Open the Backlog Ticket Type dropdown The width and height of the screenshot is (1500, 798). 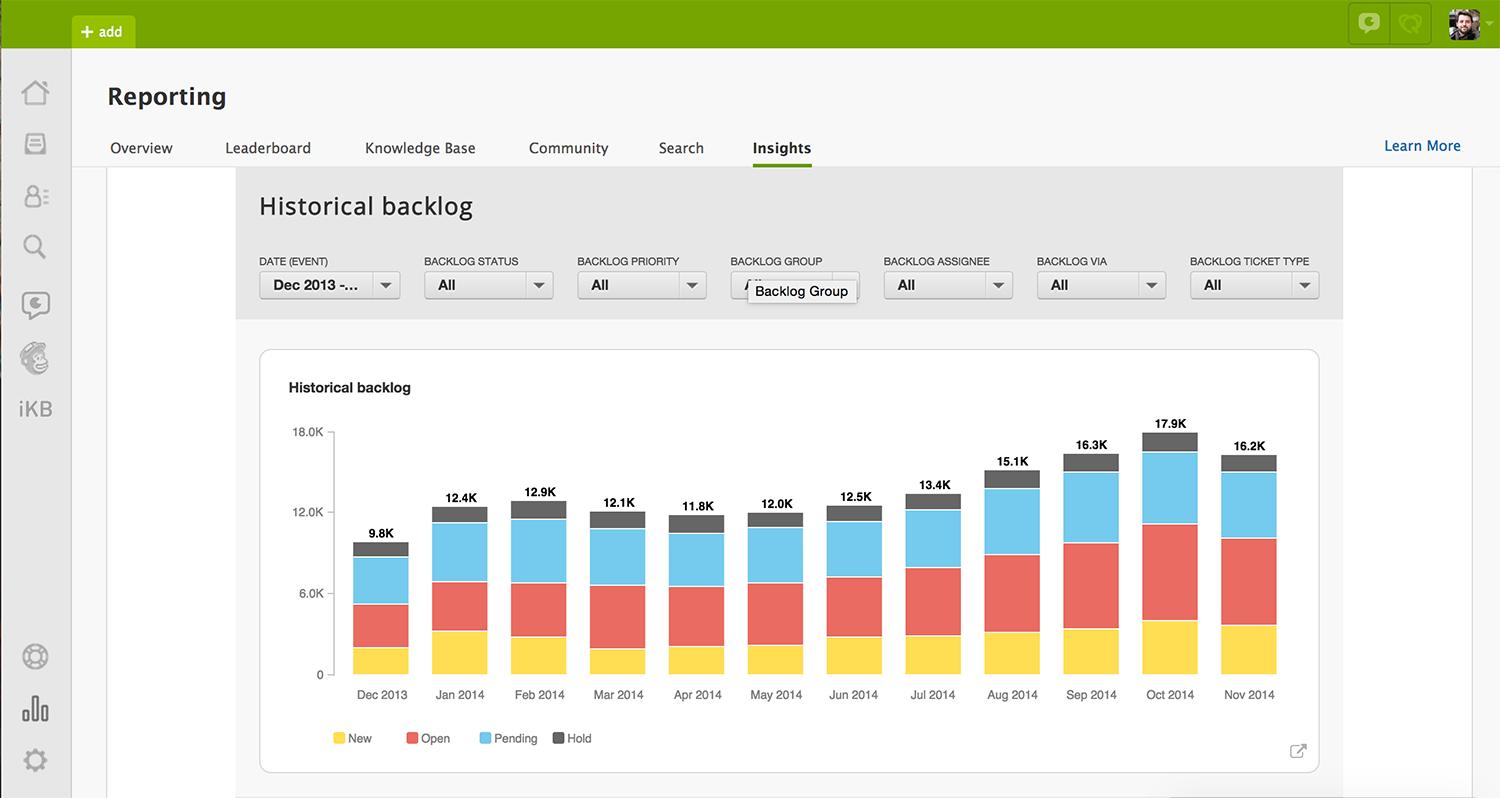1254,285
